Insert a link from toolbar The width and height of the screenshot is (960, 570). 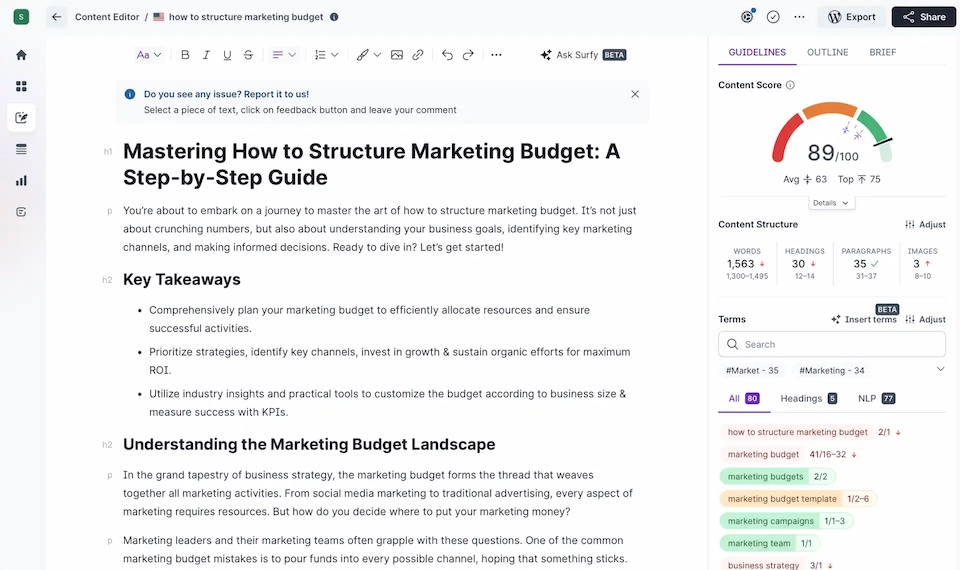click(418, 55)
